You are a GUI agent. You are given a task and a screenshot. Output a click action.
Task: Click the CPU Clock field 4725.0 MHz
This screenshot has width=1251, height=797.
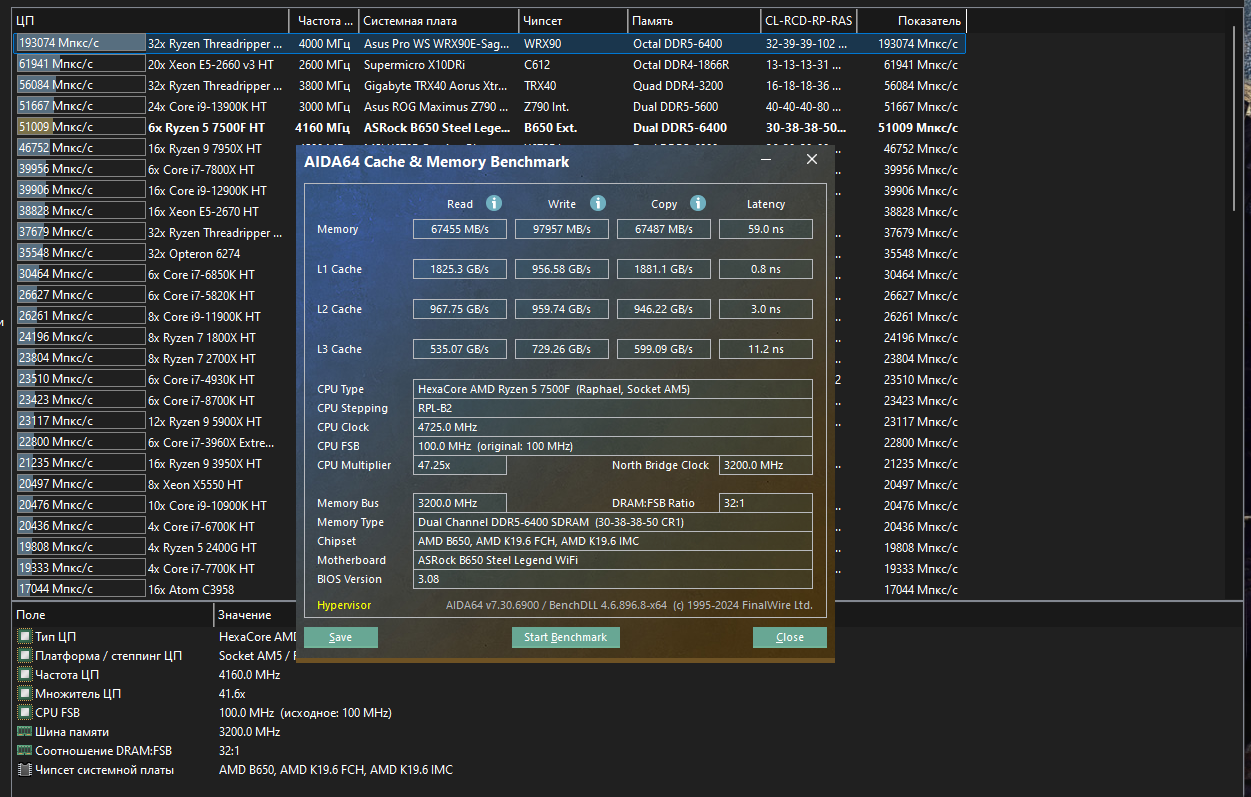pos(613,427)
